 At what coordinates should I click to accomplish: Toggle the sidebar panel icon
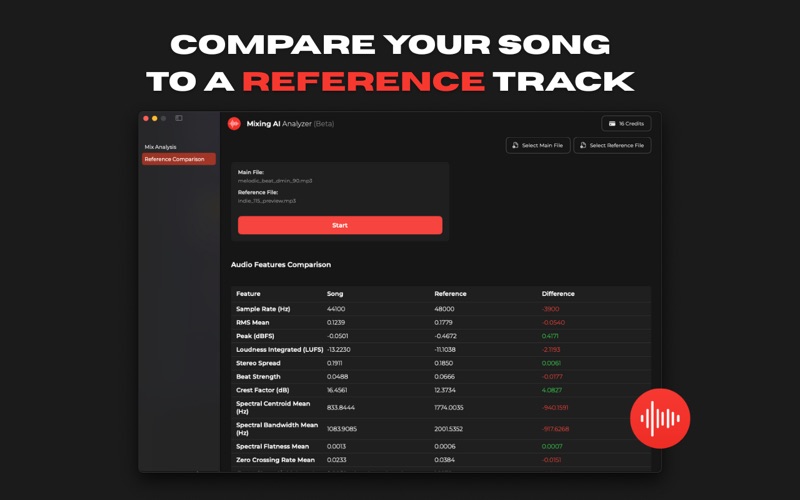(x=179, y=118)
